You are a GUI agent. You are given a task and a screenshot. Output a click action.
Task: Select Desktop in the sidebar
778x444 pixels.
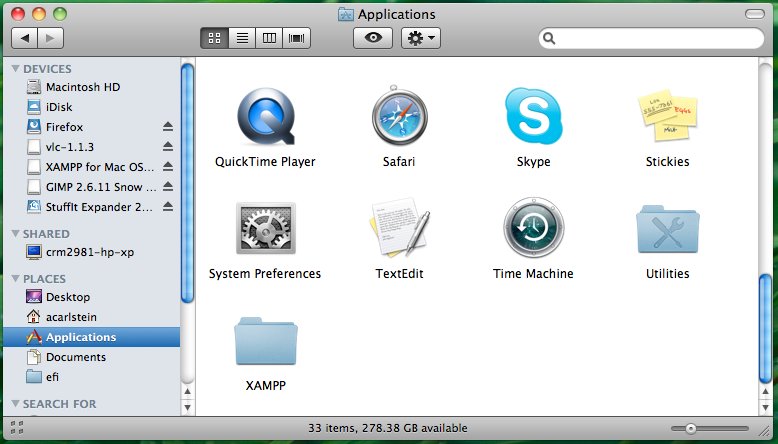(x=67, y=297)
